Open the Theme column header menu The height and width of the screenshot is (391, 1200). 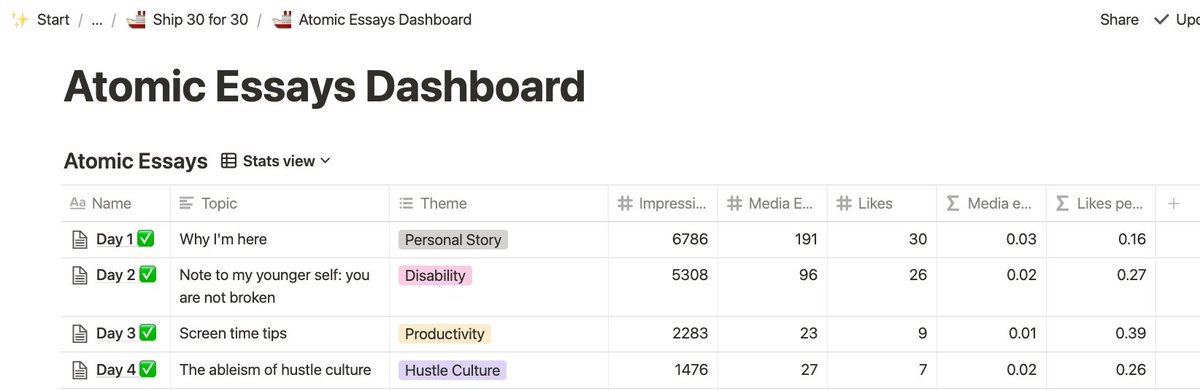(499, 204)
